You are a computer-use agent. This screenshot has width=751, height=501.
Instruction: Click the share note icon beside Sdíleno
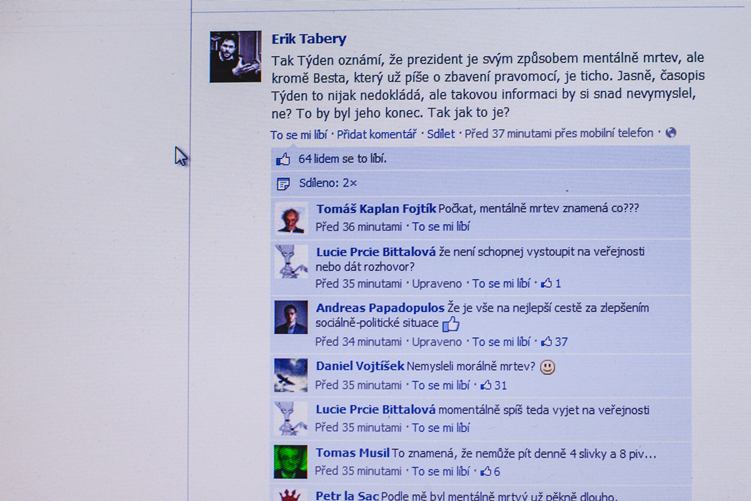pos(284,183)
